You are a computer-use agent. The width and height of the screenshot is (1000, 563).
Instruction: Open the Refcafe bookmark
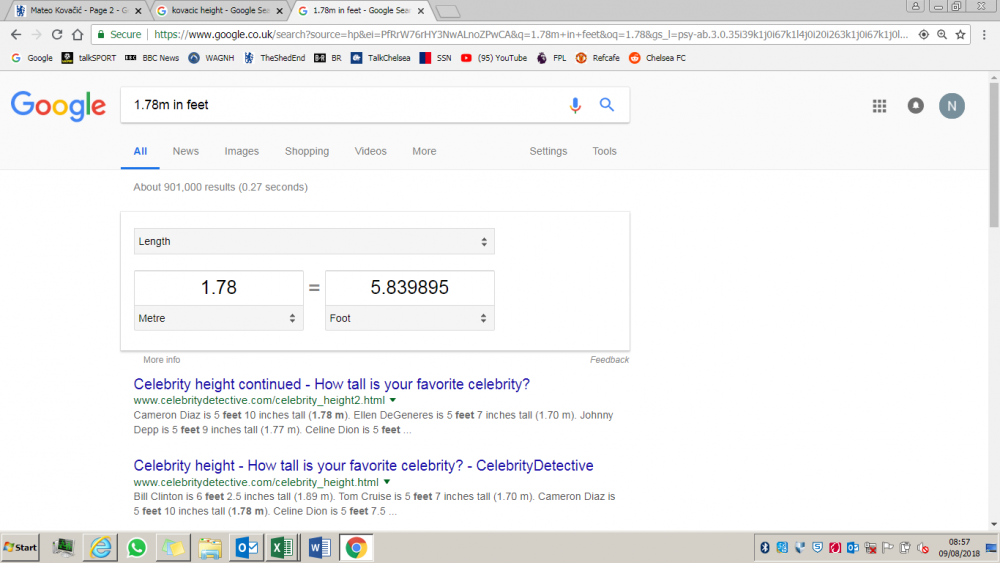[x=598, y=58]
